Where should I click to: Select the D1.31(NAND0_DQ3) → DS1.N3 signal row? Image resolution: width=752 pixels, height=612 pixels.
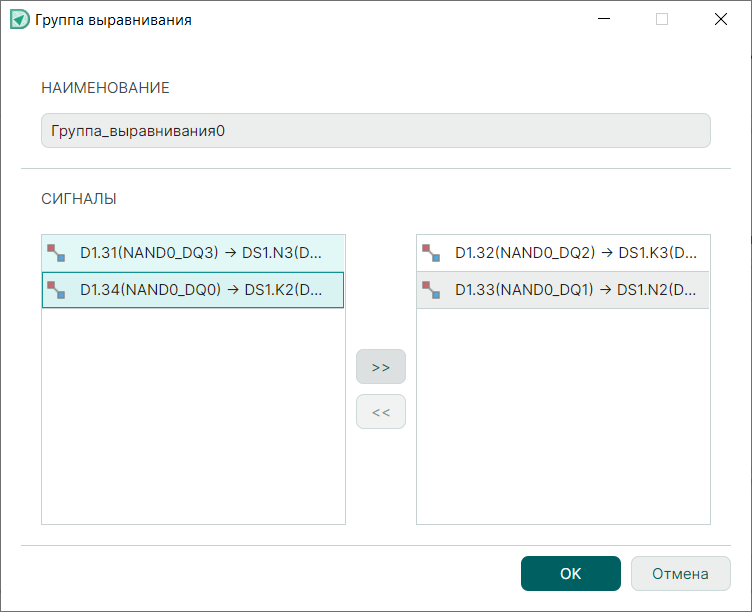[193, 253]
